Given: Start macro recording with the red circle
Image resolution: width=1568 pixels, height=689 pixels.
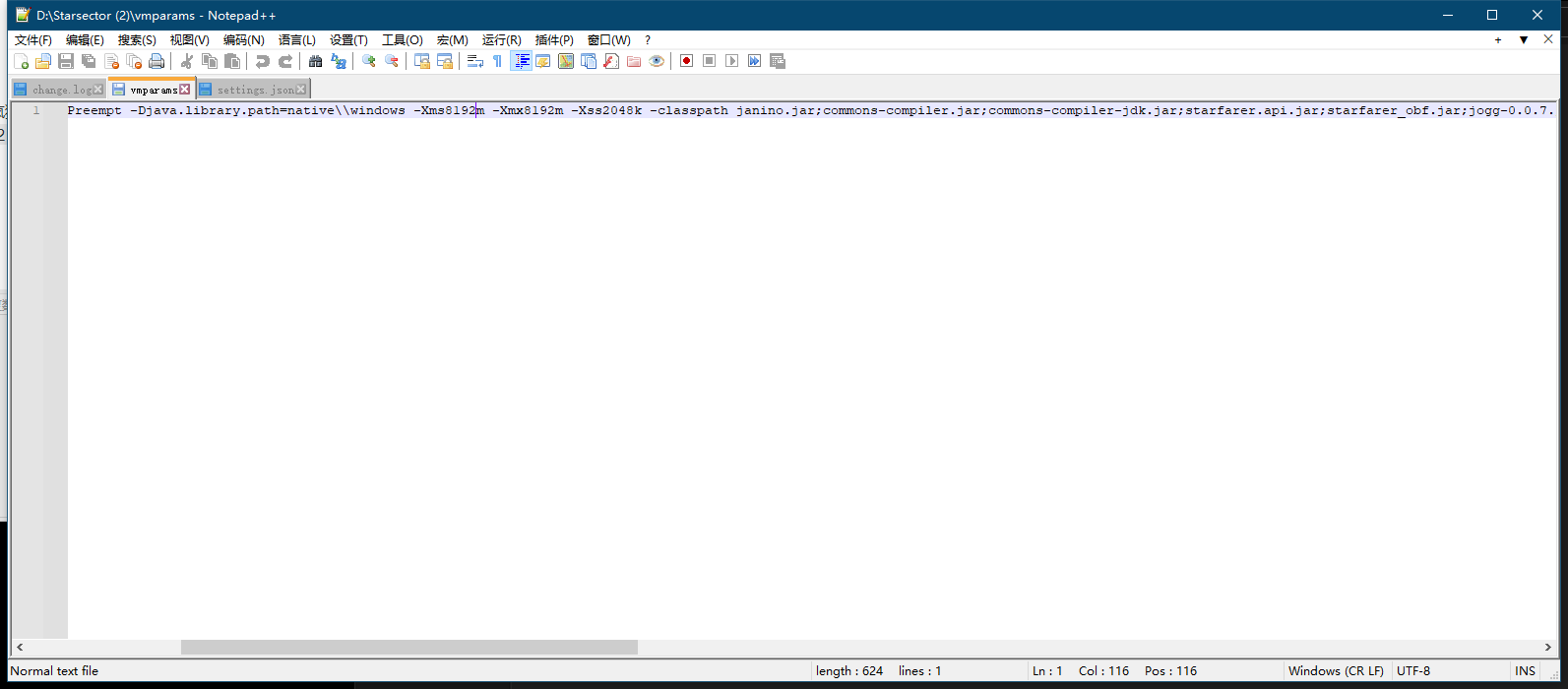Looking at the screenshot, I should [x=686, y=61].
